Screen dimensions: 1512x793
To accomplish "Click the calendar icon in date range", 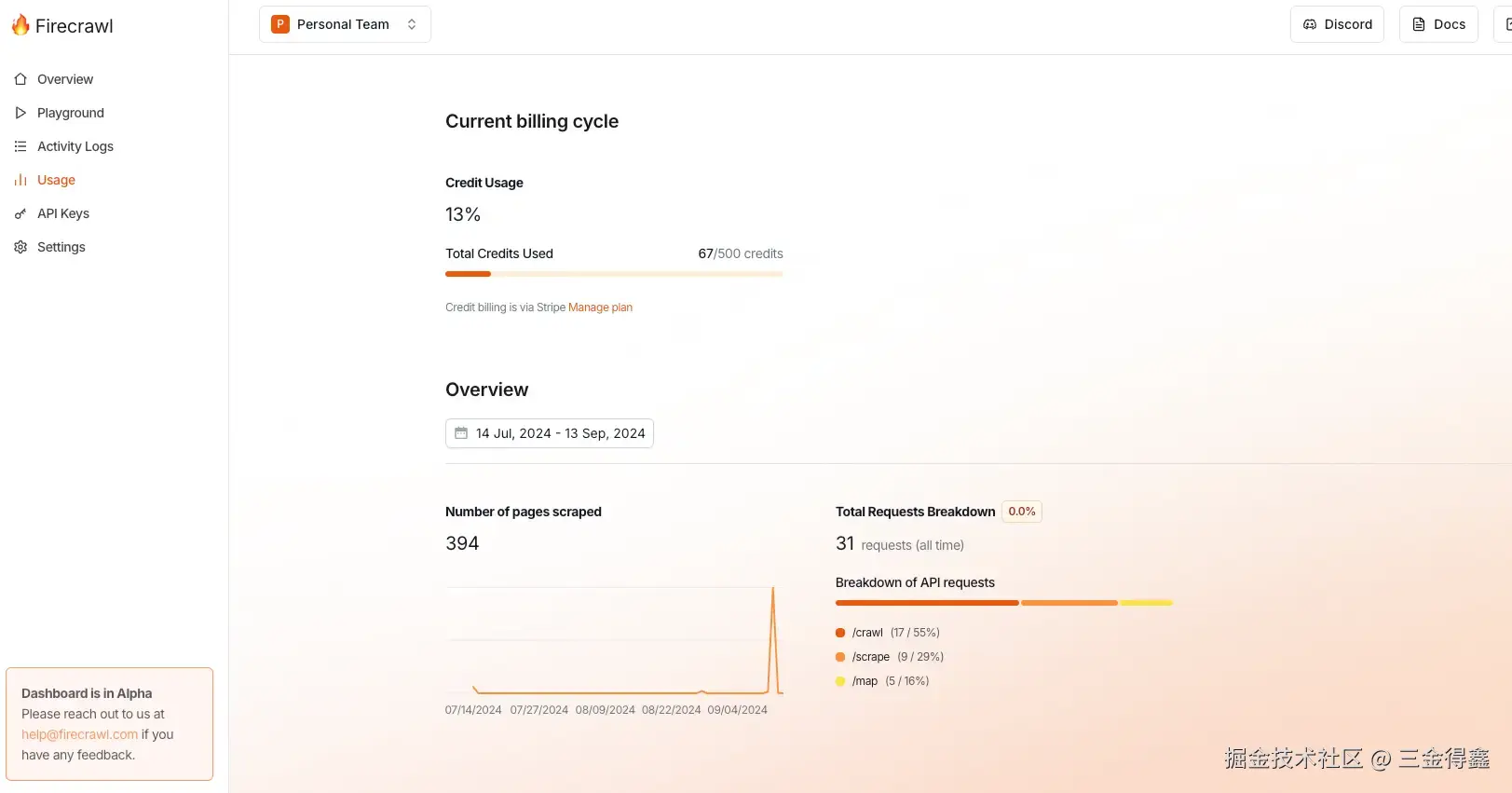I will [461, 433].
